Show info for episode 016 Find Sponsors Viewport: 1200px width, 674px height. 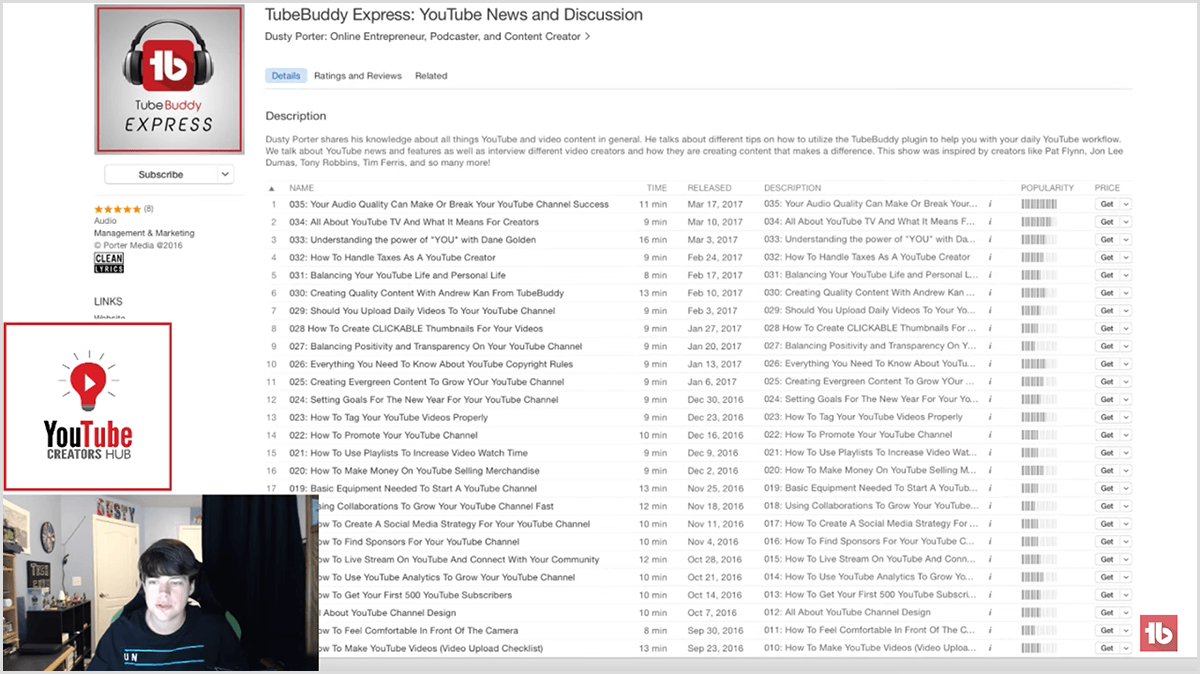989,542
